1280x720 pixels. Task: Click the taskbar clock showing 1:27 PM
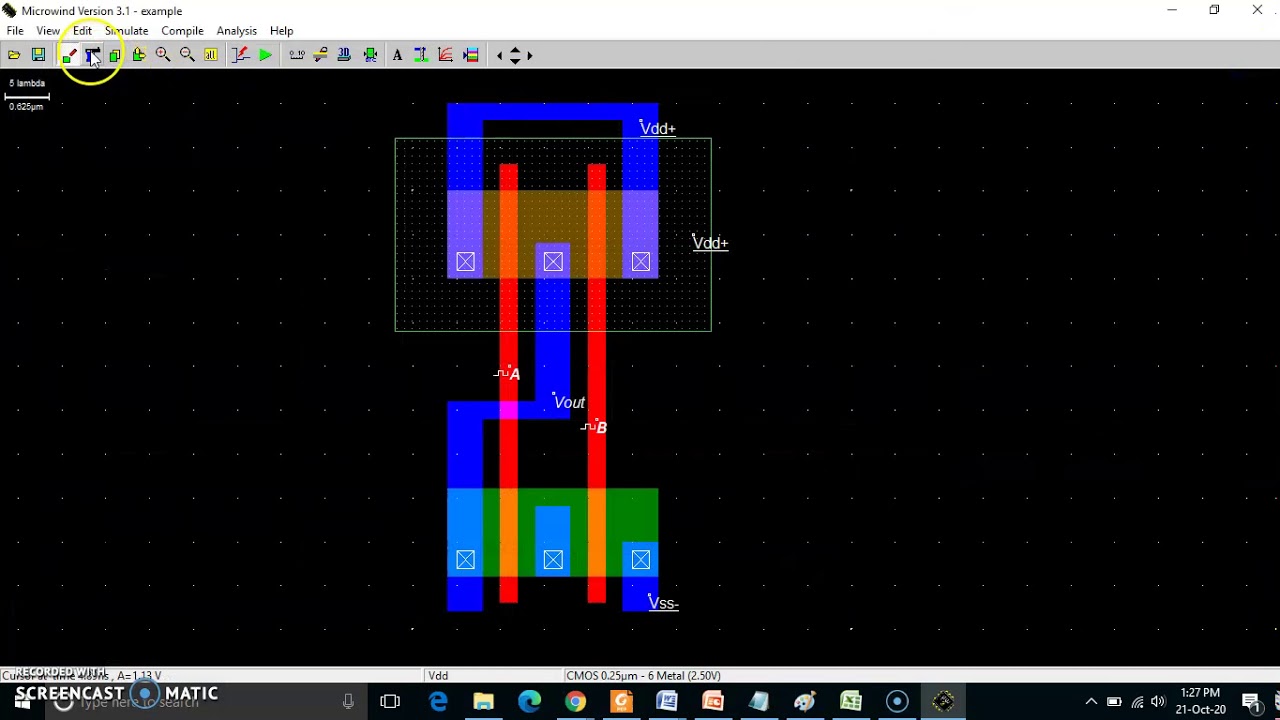tap(1200, 701)
